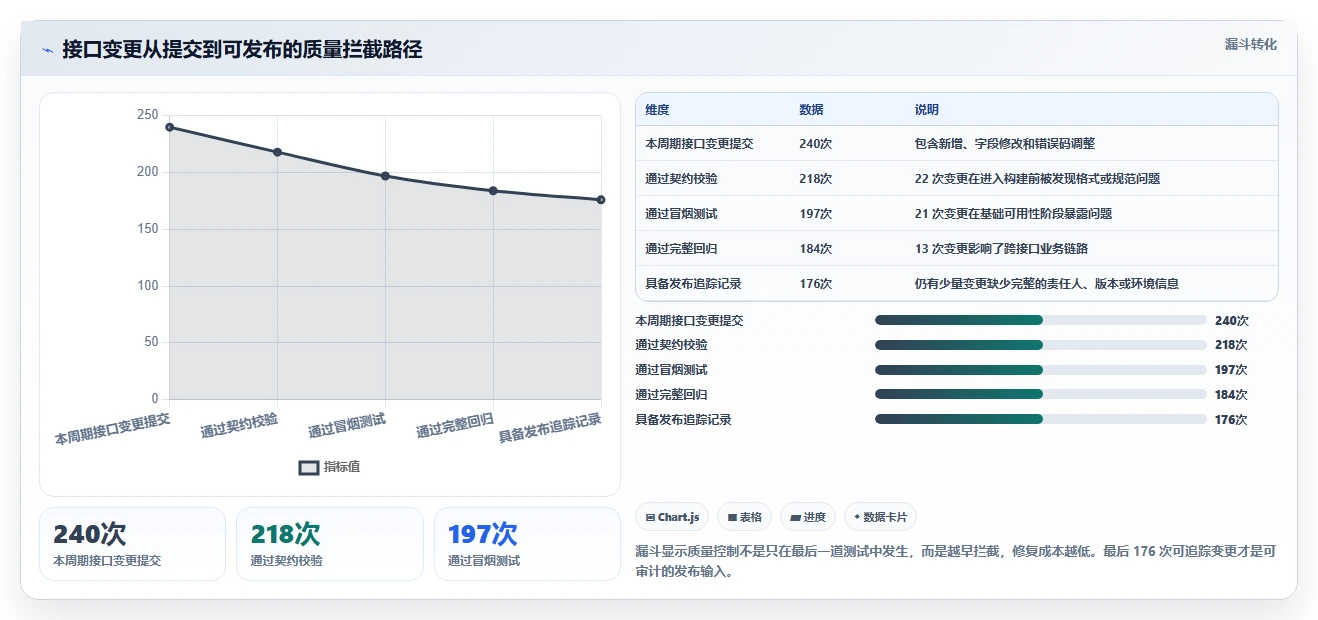Click description starting with 仍有少量变更
The height and width of the screenshot is (620, 1318).
1047,284
